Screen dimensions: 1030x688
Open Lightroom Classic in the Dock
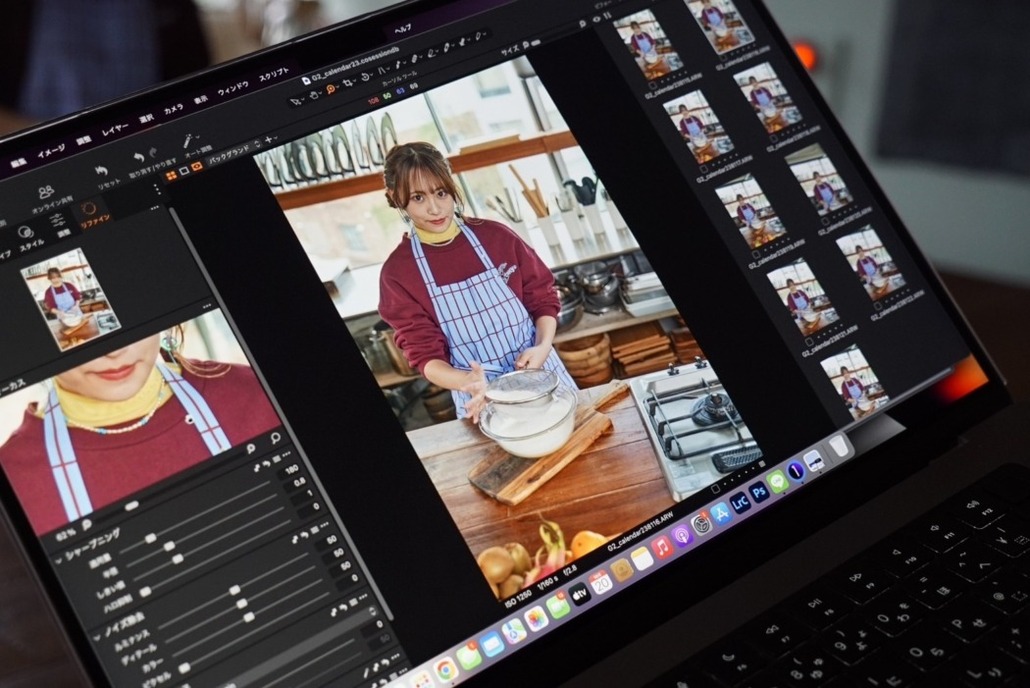tap(740, 503)
